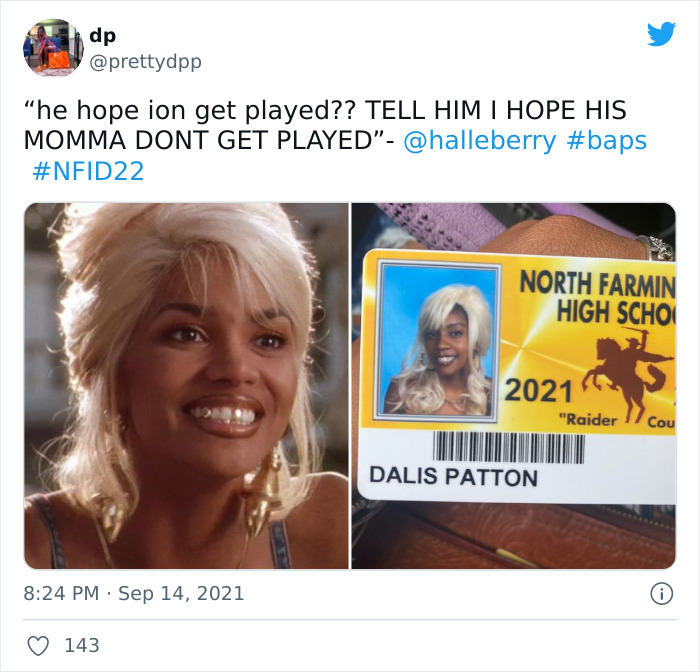Open the @halleberry mention
This screenshot has width=700, height=672.
pyautogui.click(x=479, y=141)
